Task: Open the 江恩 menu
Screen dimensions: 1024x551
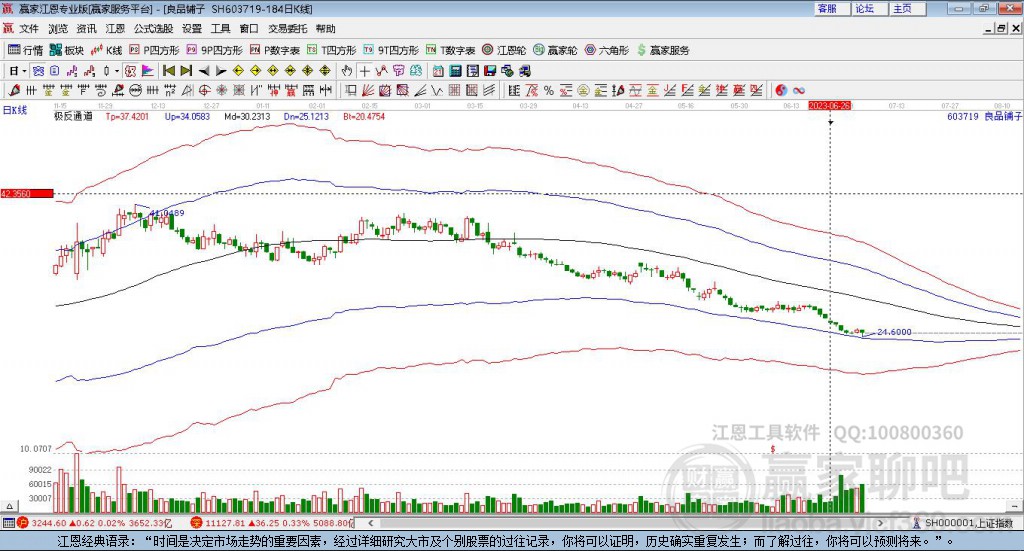Action: [115, 29]
